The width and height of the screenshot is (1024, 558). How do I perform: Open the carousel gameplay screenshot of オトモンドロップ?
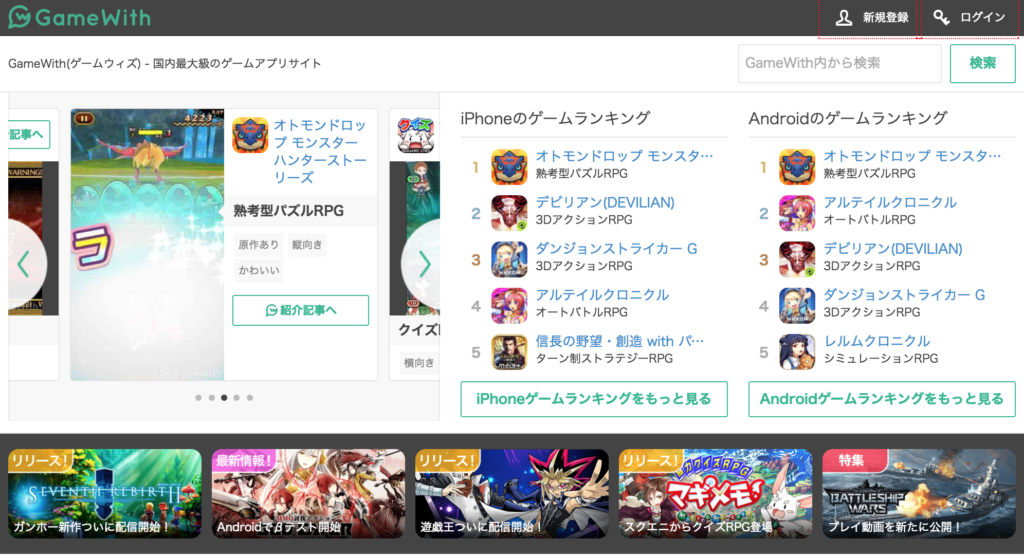click(148, 244)
